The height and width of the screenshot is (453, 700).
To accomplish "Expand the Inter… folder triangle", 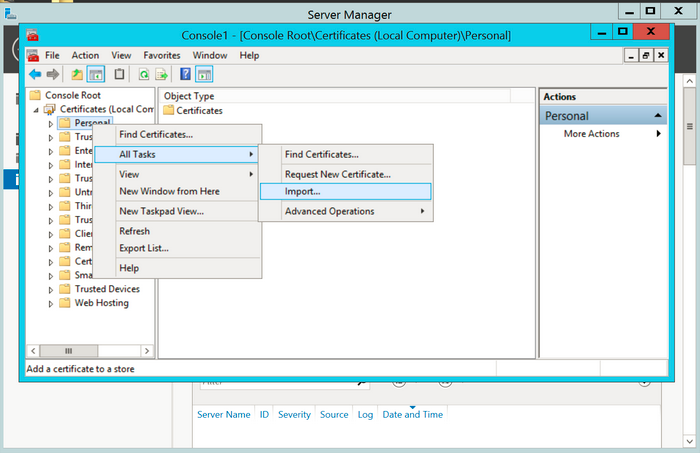I will click(50, 165).
